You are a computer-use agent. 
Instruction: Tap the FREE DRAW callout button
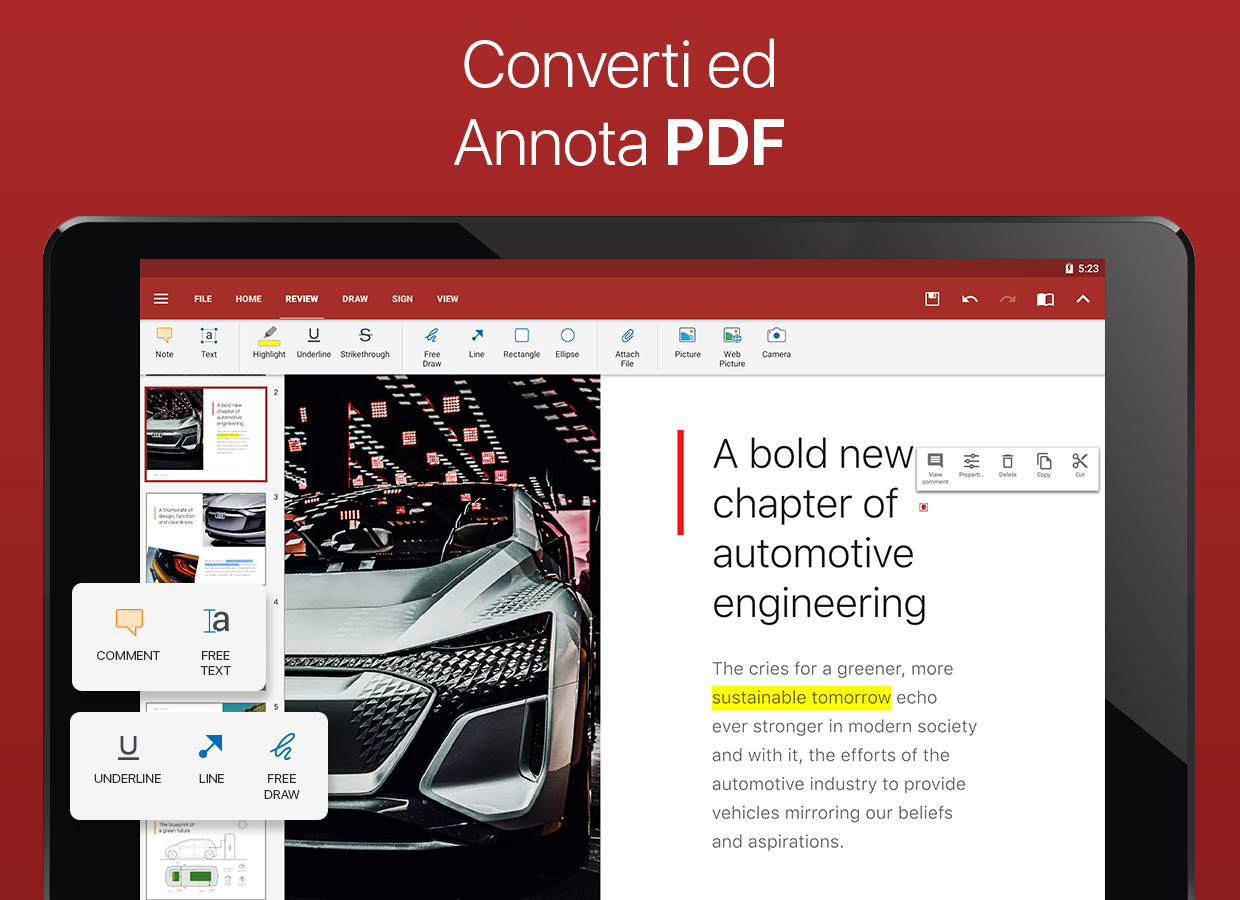coord(282,767)
